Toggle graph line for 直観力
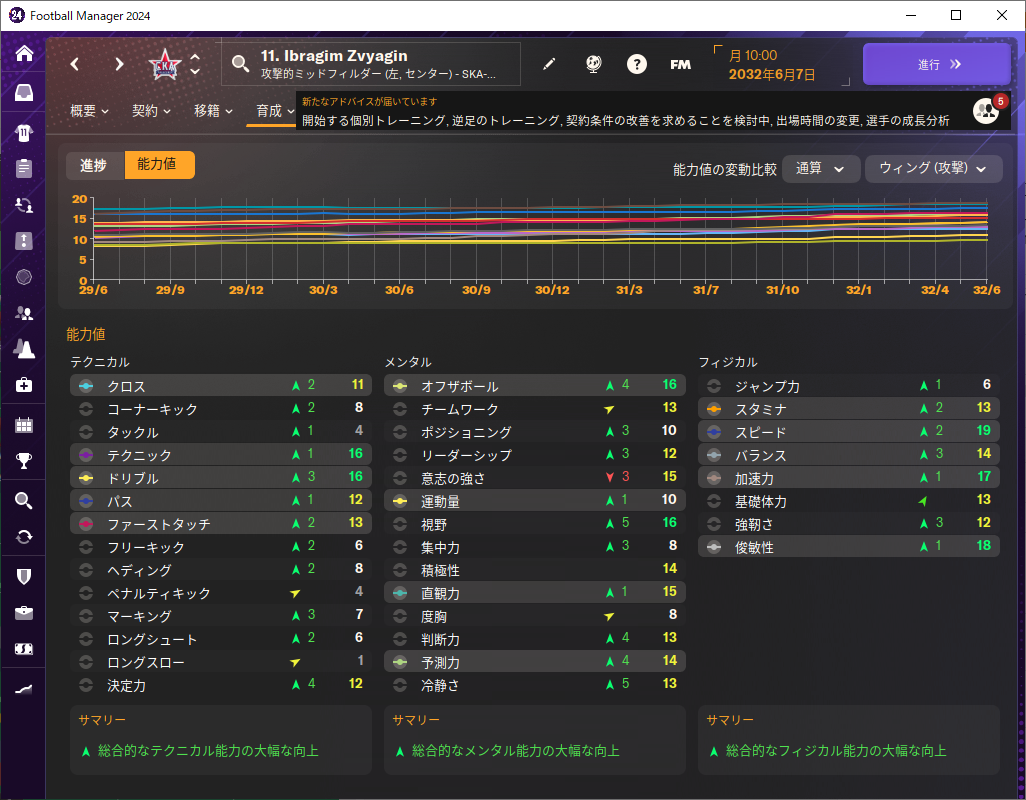This screenshot has width=1026, height=800. [x=400, y=593]
